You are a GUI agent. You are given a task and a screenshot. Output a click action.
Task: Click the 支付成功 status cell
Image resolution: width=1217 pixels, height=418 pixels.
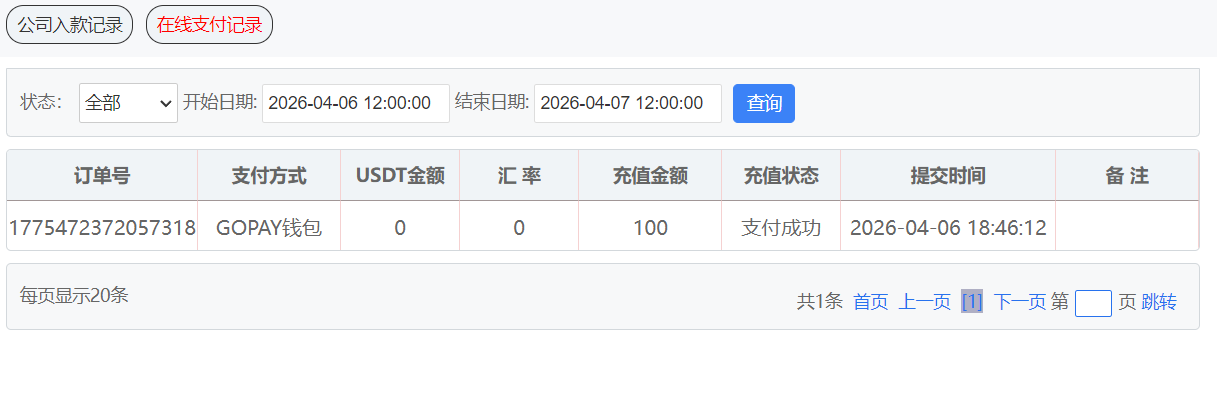780,228
